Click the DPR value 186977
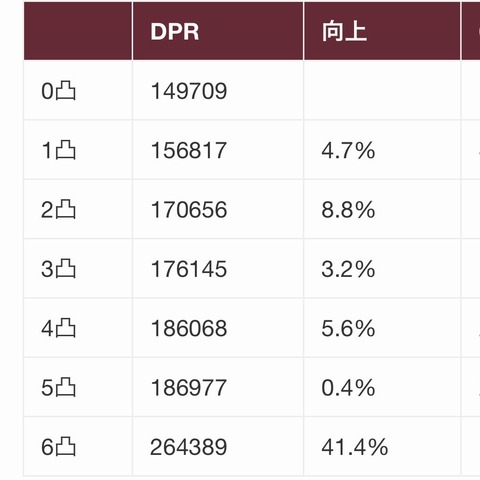480x480 pixels. pos(189,388)
